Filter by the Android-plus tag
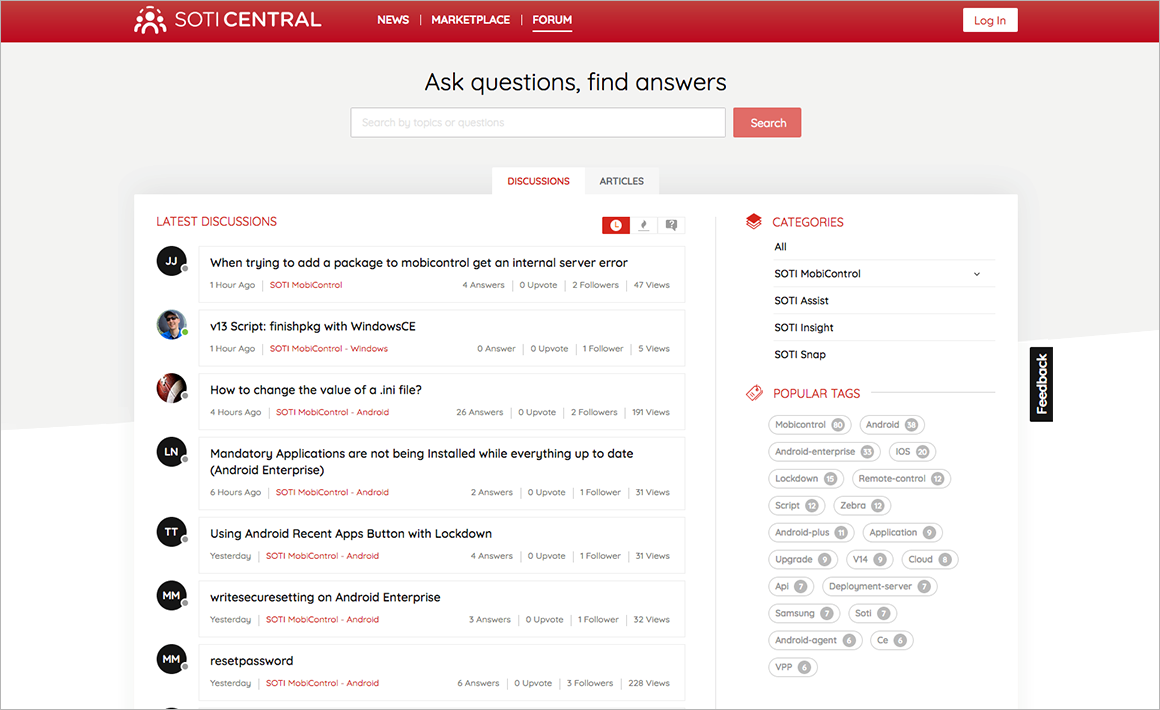This screenshot has height=710, width=1160. pos(811,532)
